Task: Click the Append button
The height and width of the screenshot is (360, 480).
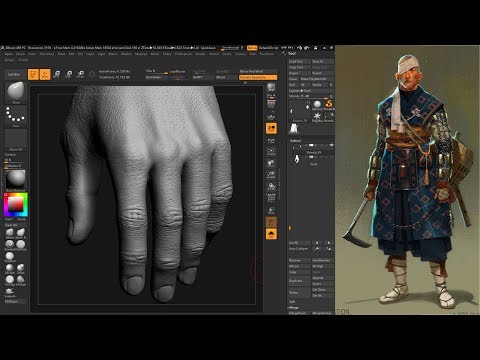Action: point(322,278)
